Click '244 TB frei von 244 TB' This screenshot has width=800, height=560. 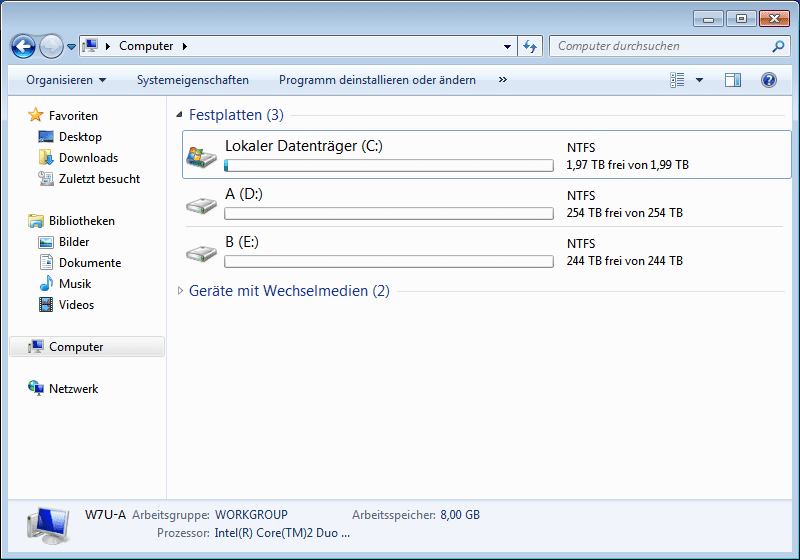pos(624,261)
